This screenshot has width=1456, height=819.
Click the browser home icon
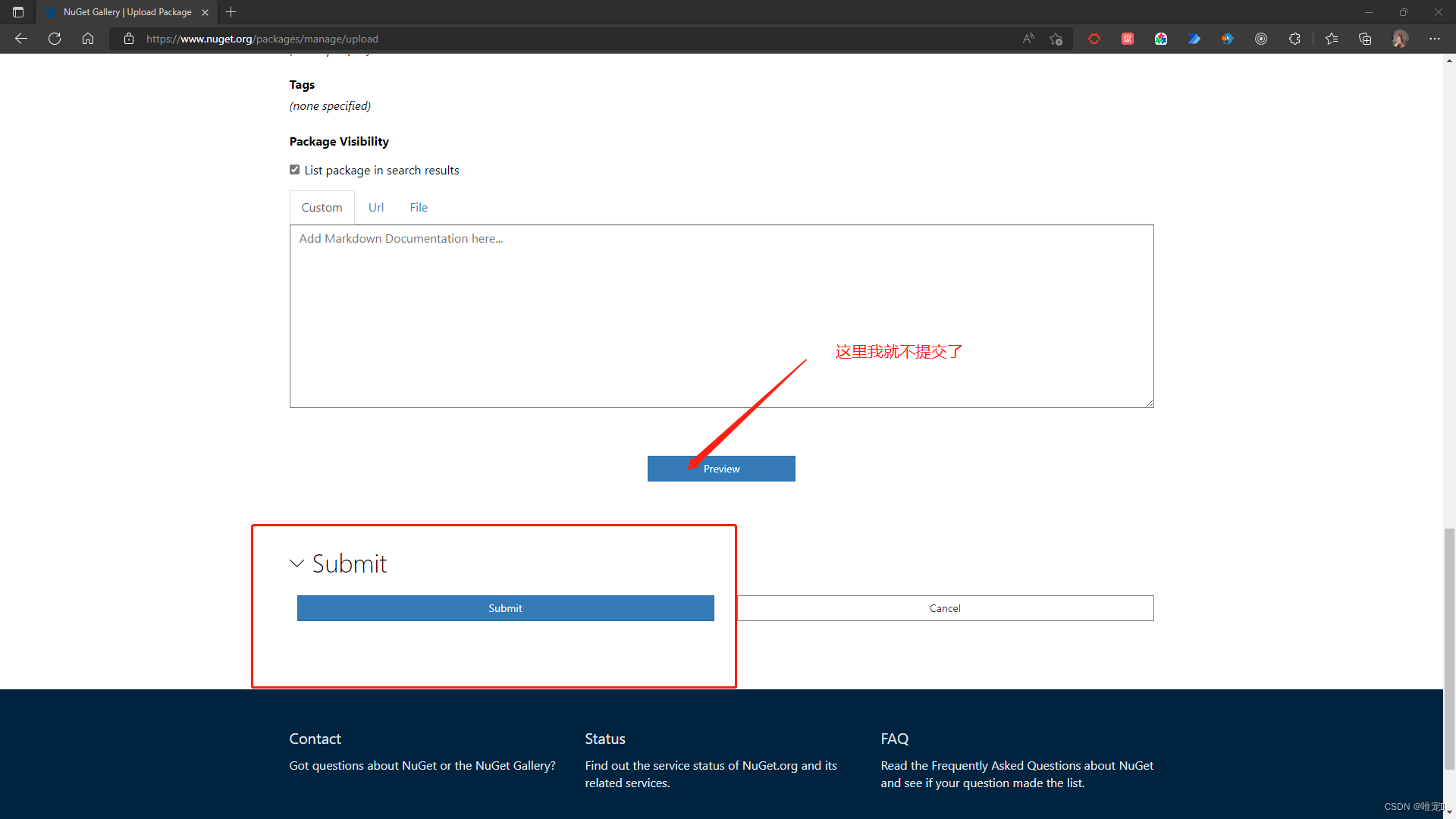(x=88, y=39)
